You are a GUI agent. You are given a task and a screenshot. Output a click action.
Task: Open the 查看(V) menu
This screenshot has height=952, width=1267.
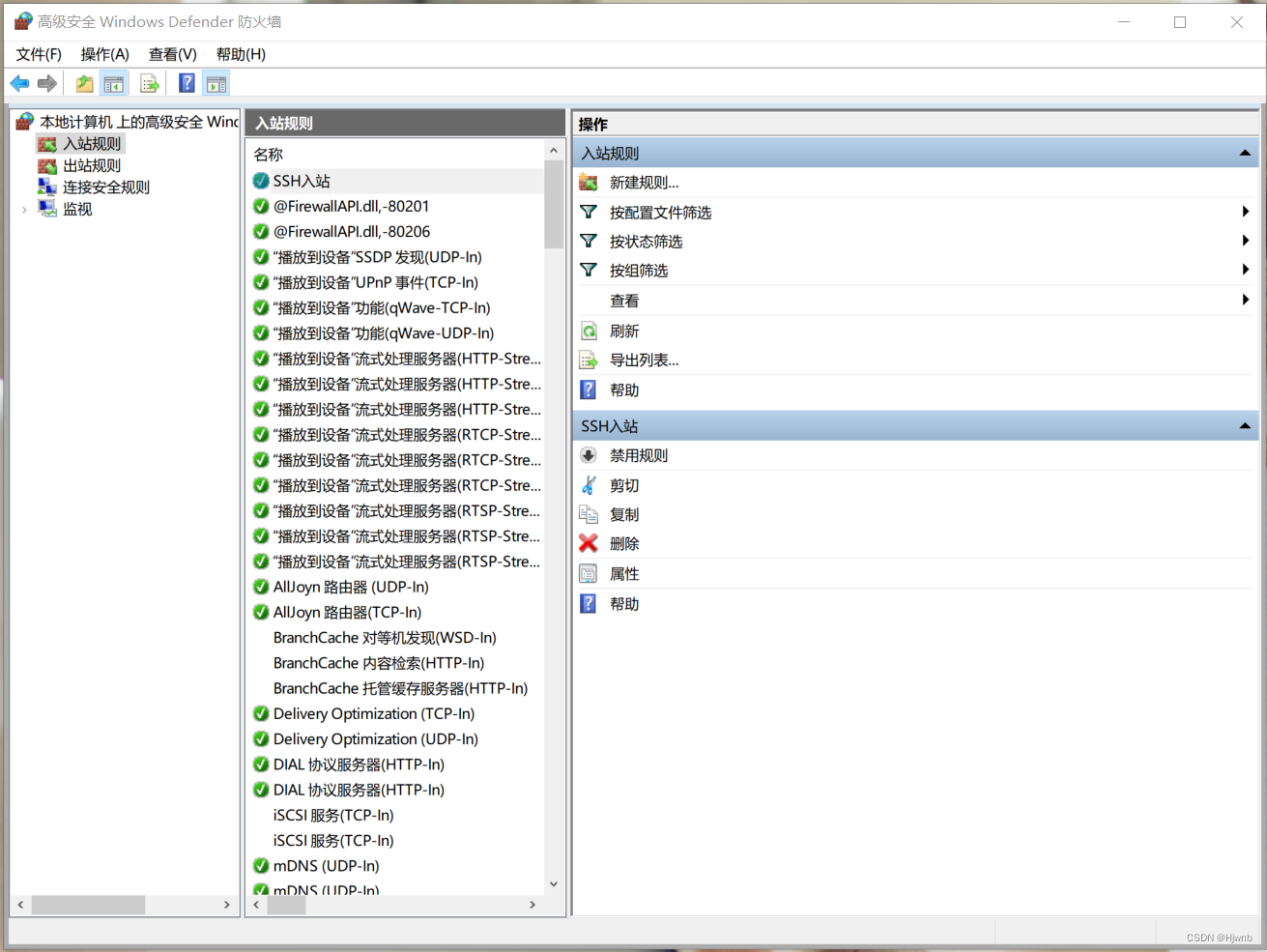[x=173, y=54]
